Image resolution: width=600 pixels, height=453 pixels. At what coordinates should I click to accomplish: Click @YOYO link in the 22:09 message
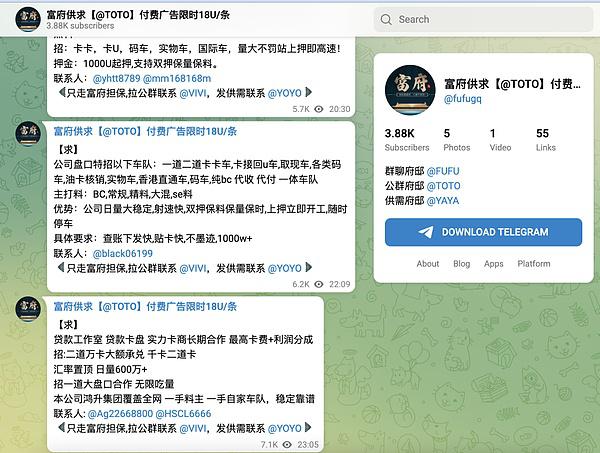point(285,268)
